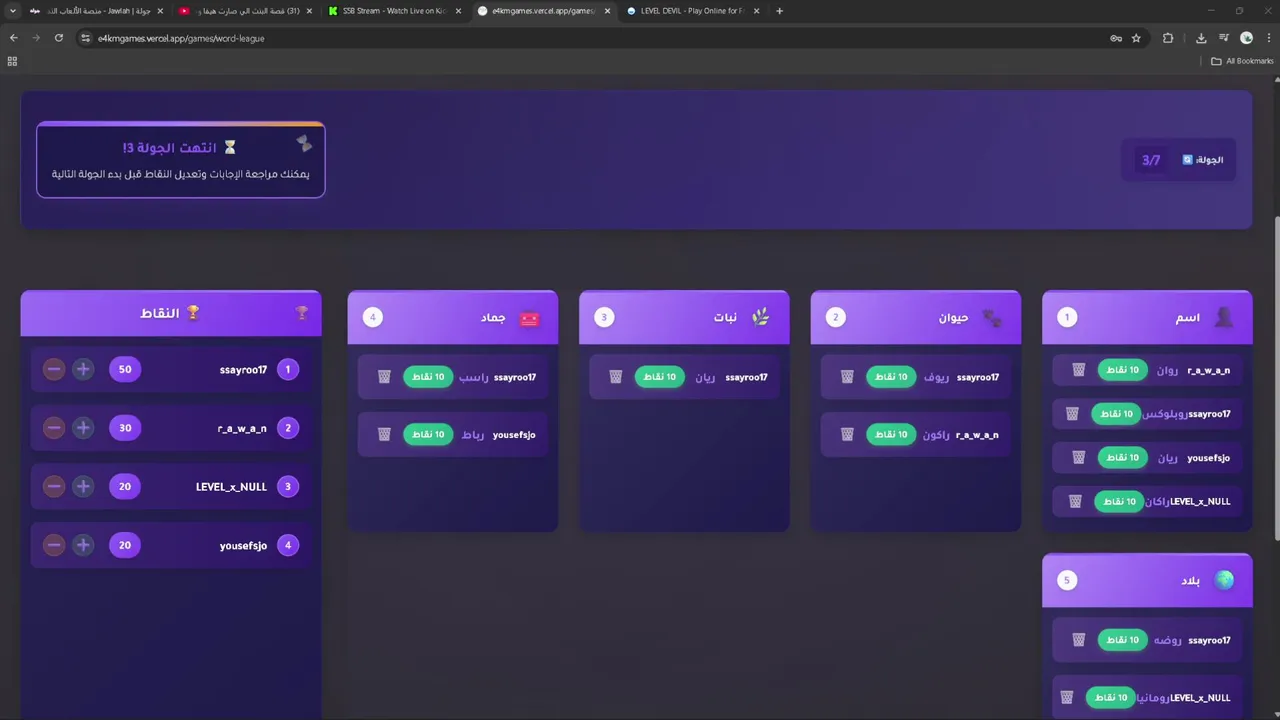Switch to the LEVEL DEVIL tab
Screen dimensions: 1280x720
point(692,11)
